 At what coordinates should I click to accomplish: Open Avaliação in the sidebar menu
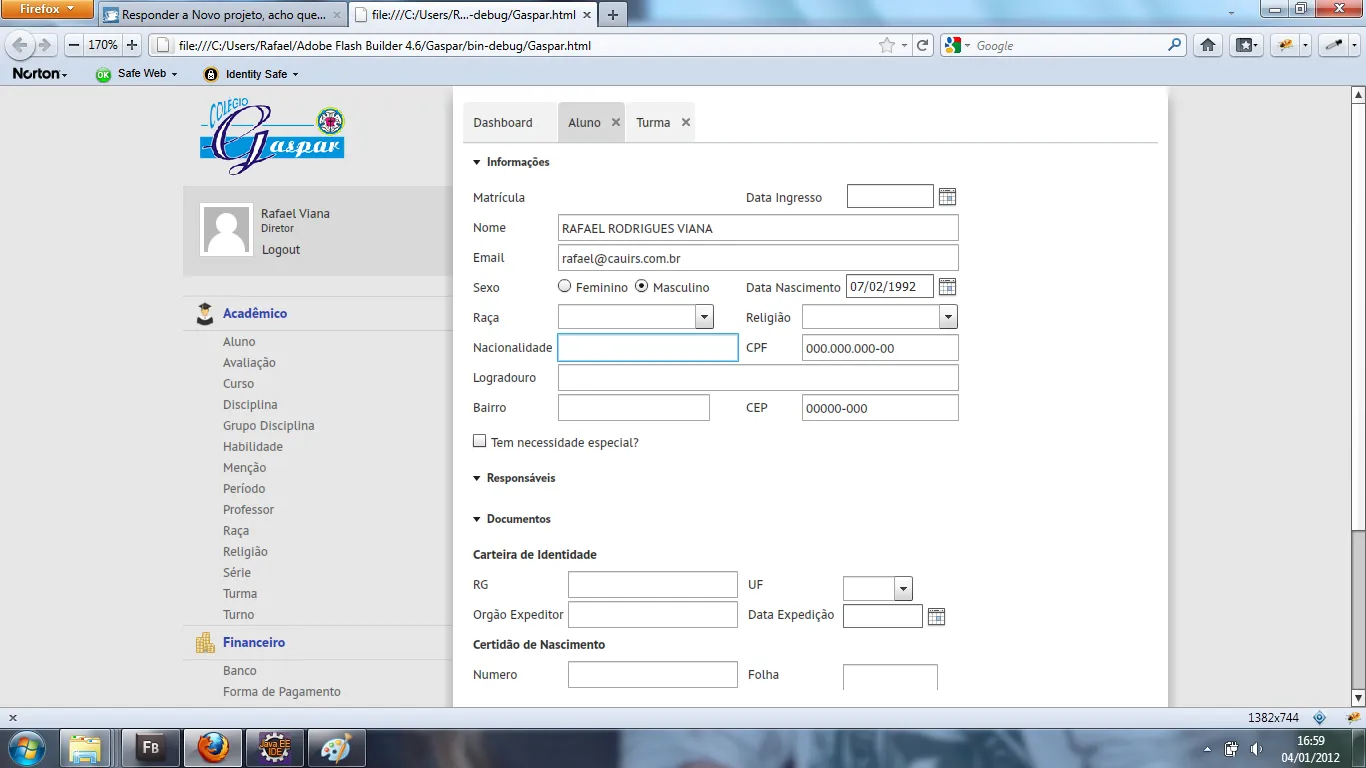click(249, 363)
